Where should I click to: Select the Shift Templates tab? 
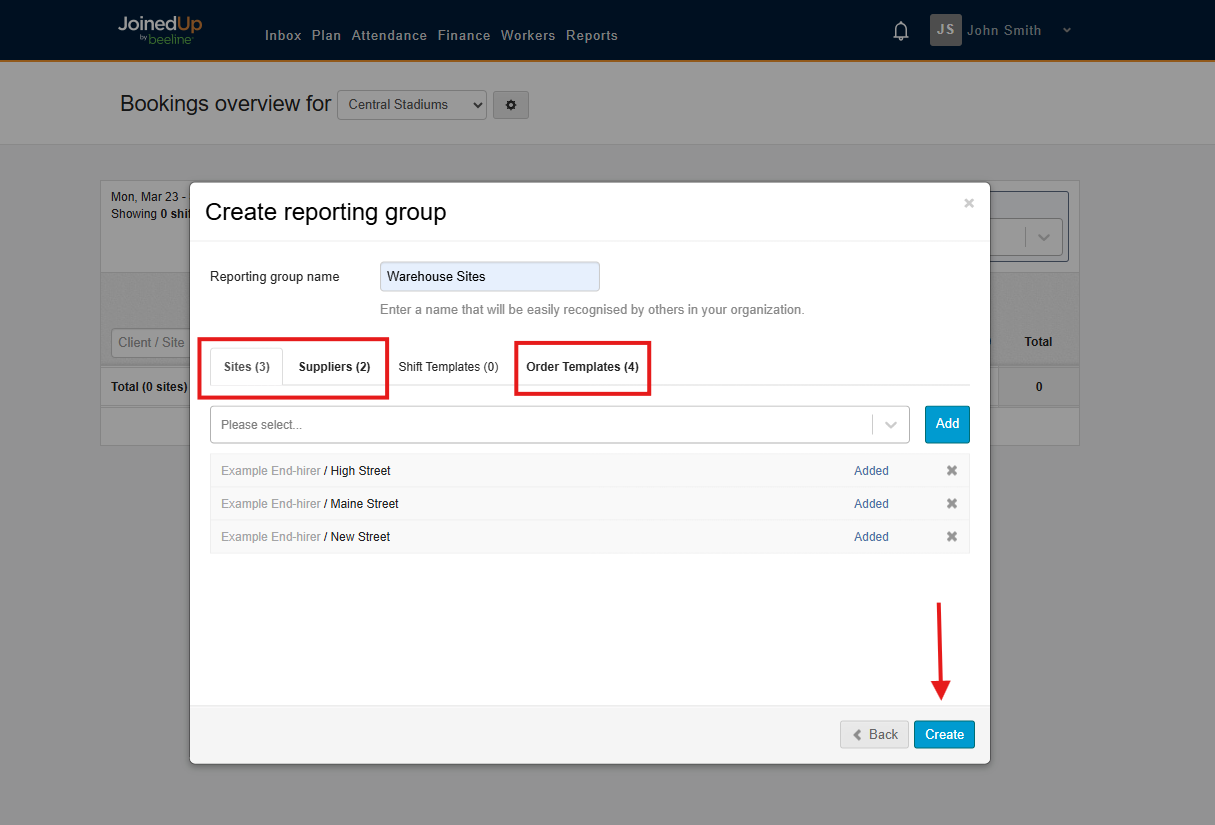point(448,366)
